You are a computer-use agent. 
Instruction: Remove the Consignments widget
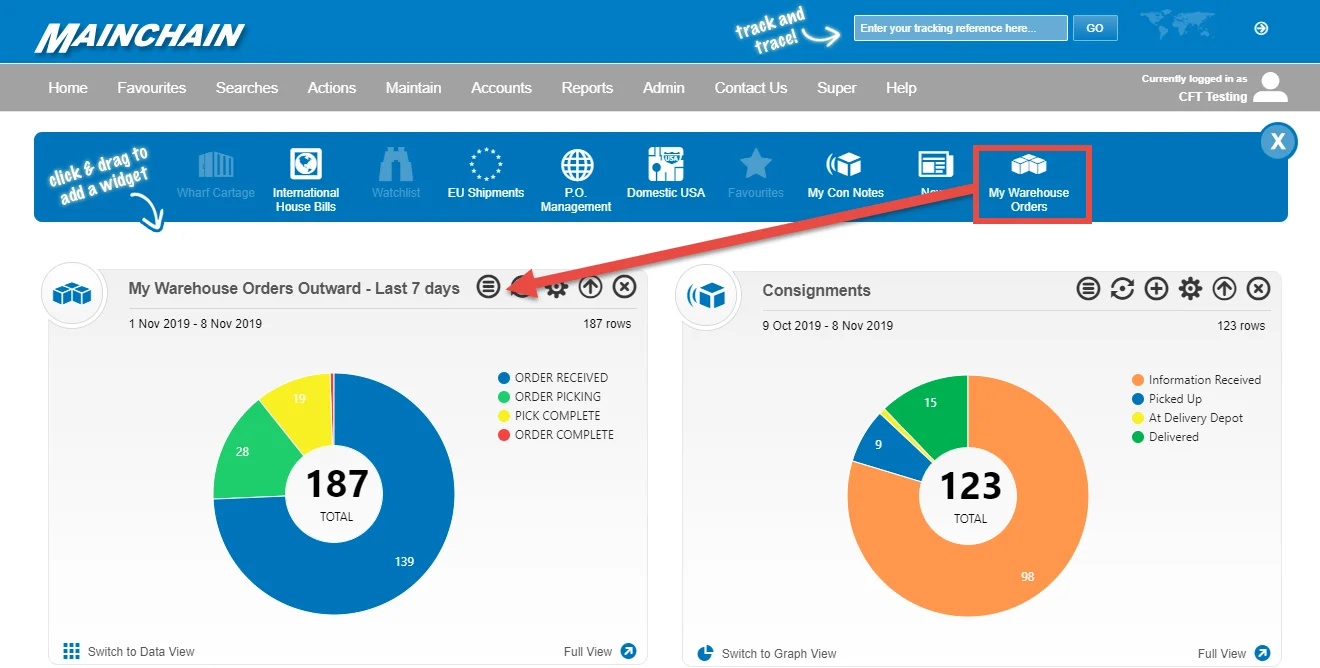tap(1258, 289)
